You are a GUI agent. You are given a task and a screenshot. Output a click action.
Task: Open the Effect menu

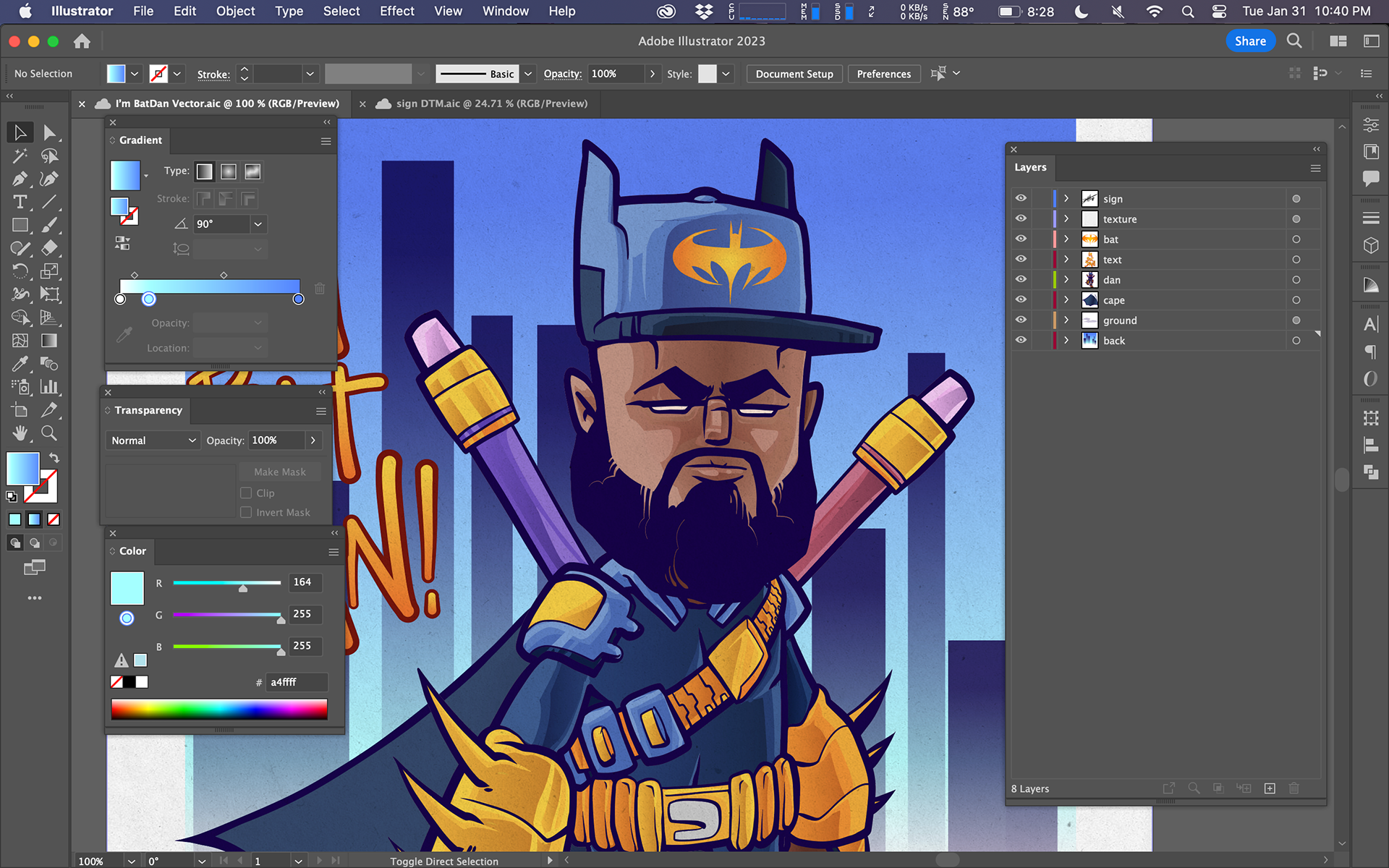(x=397, y=11)
